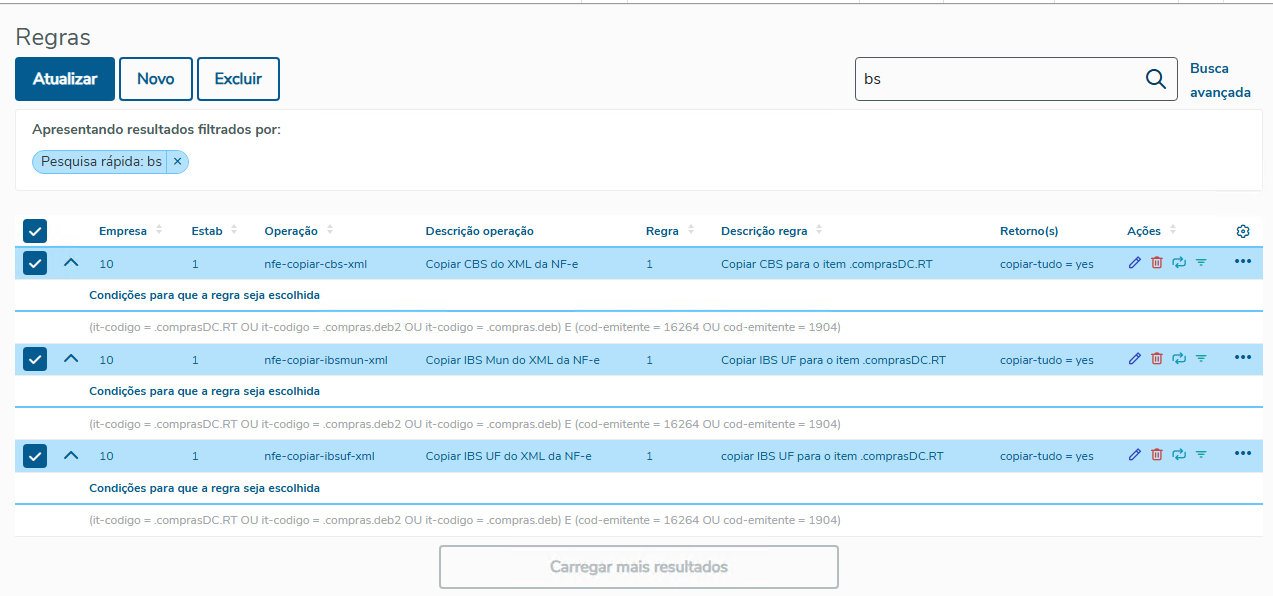
Task: Delete the nfe-copiar-cbs-xml rule via trash icon
Action: [1157, 263]
